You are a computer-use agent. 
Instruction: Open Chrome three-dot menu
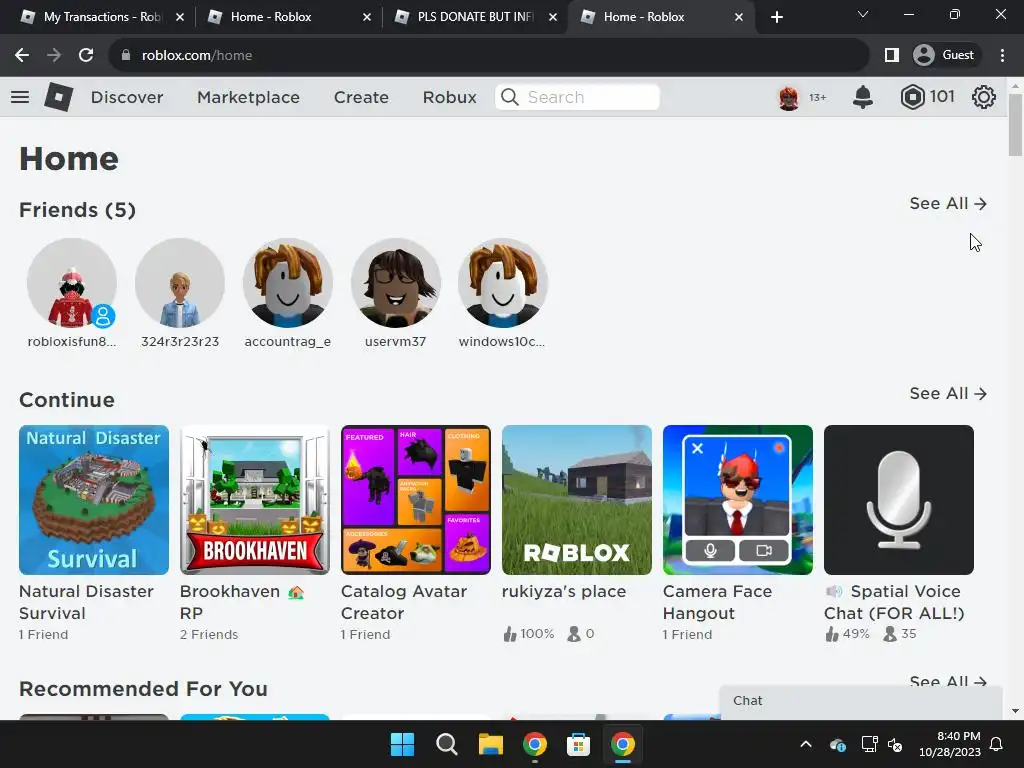1002,56
